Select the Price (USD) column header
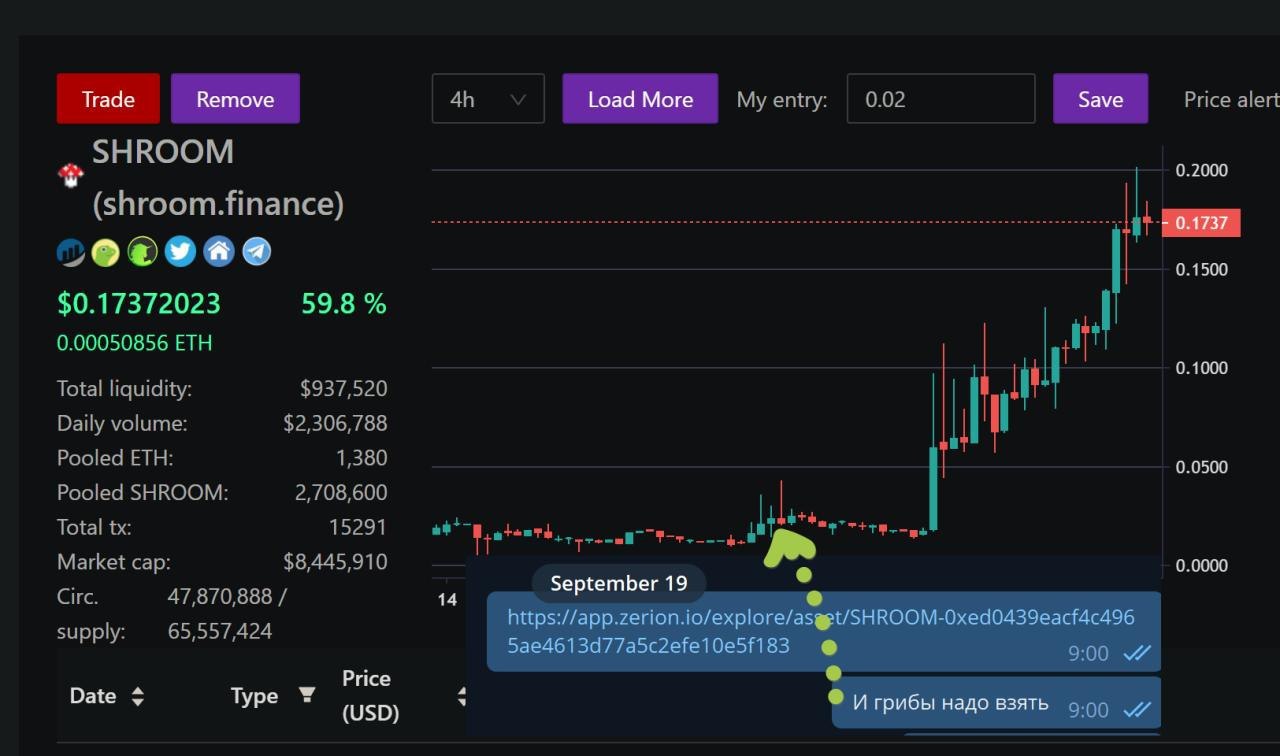Image resolution: width=1280 pixels, height=756 pixels. (x=370, y=695)
